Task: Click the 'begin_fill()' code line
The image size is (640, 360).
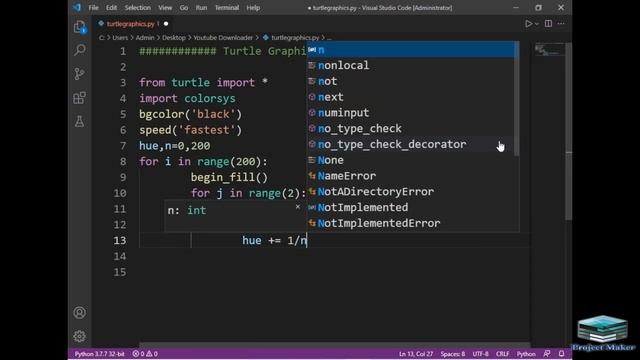Action: click(x=229, y=178)
